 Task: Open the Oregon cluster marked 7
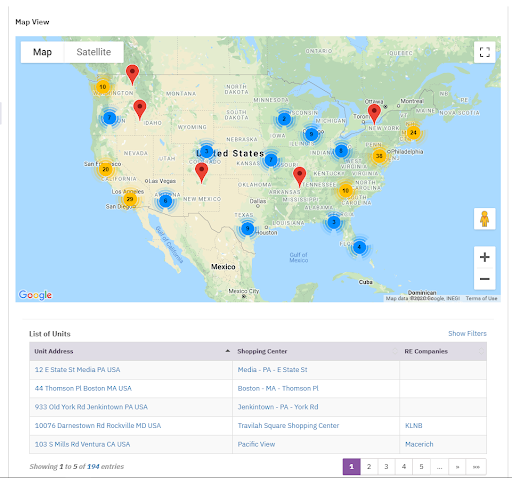click(109, 118)
